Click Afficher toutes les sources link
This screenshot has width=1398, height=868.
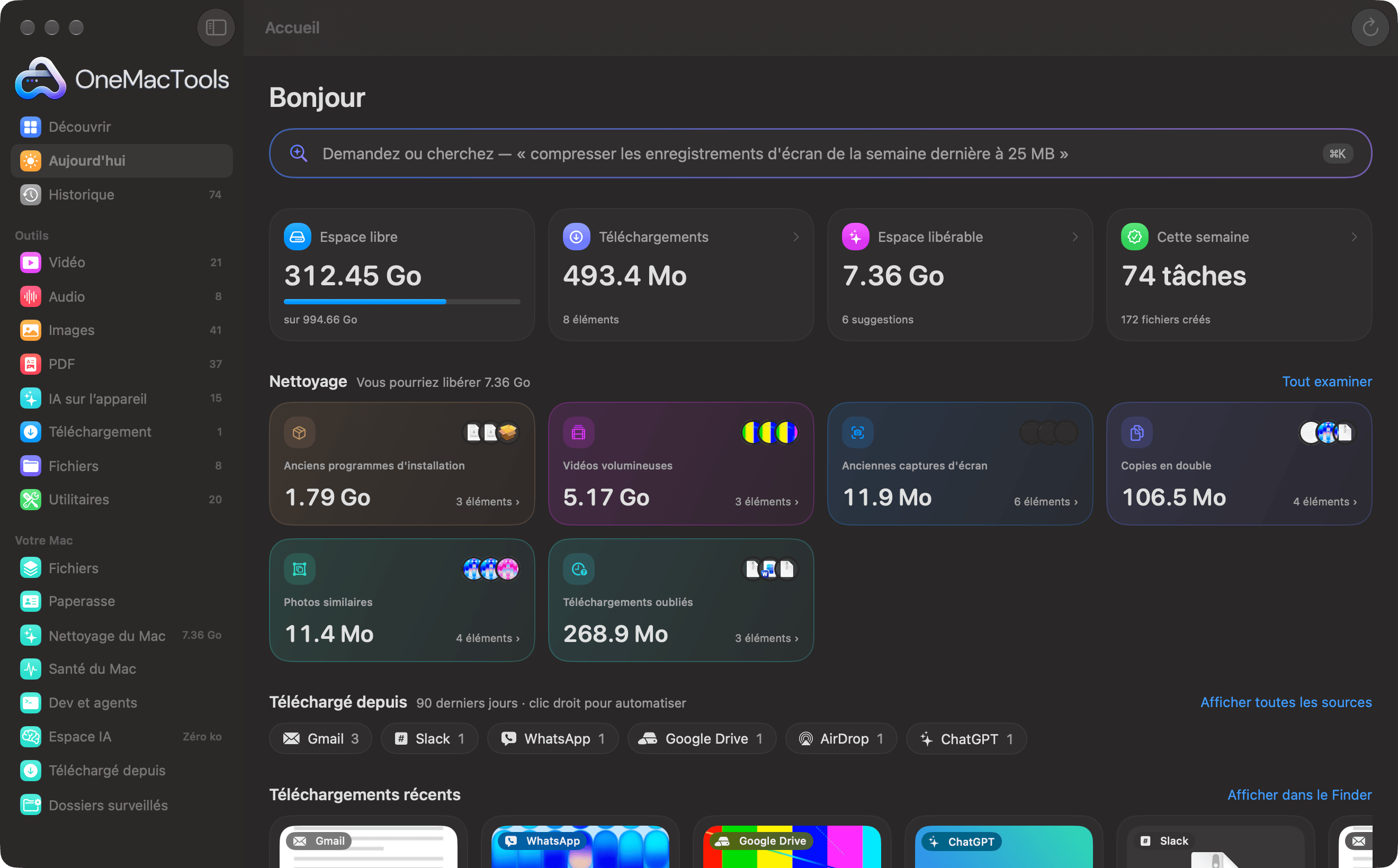pyautogui.click(x=1286, y=702)
